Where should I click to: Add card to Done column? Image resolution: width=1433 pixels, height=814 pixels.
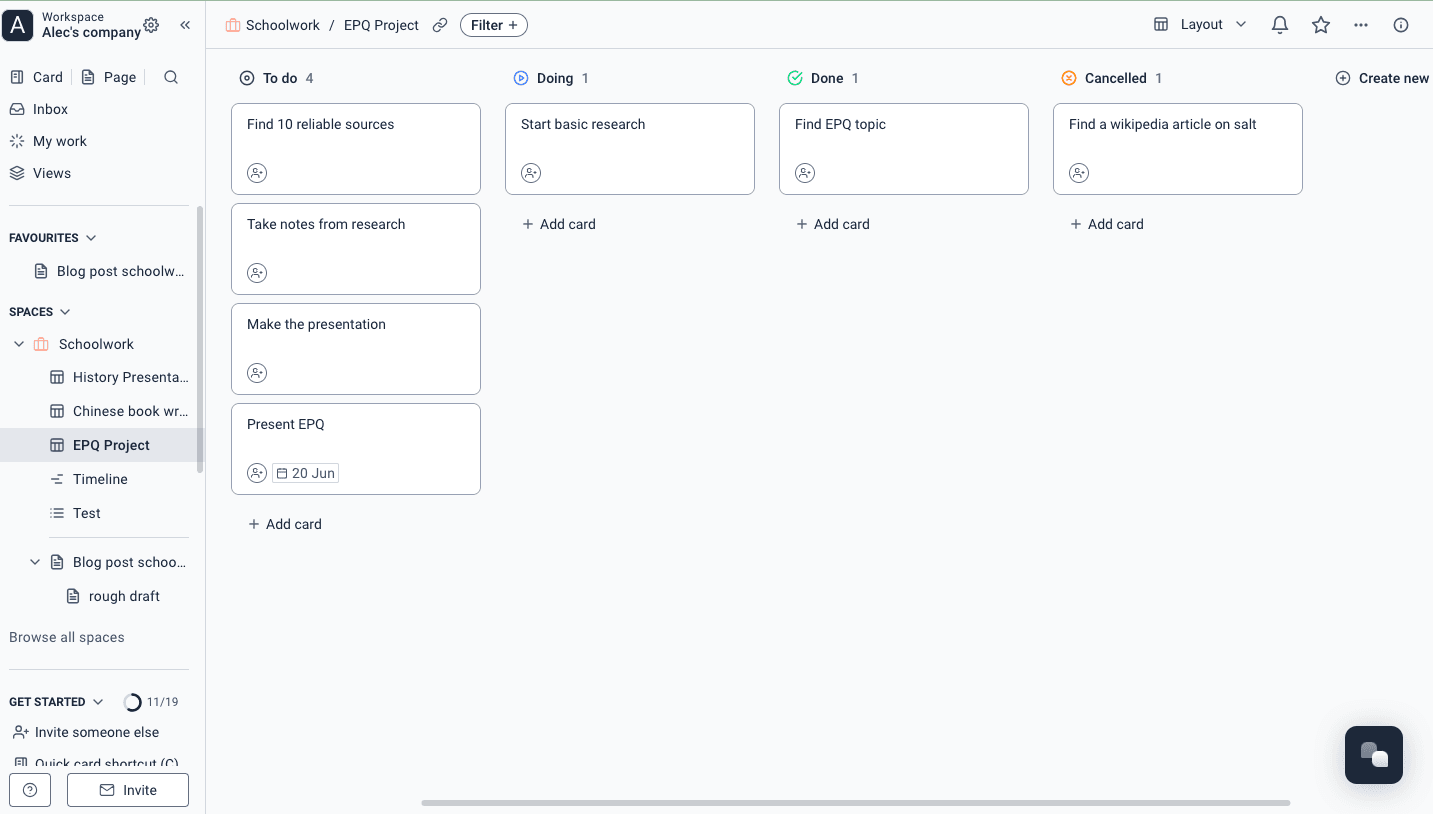point(833,224)
